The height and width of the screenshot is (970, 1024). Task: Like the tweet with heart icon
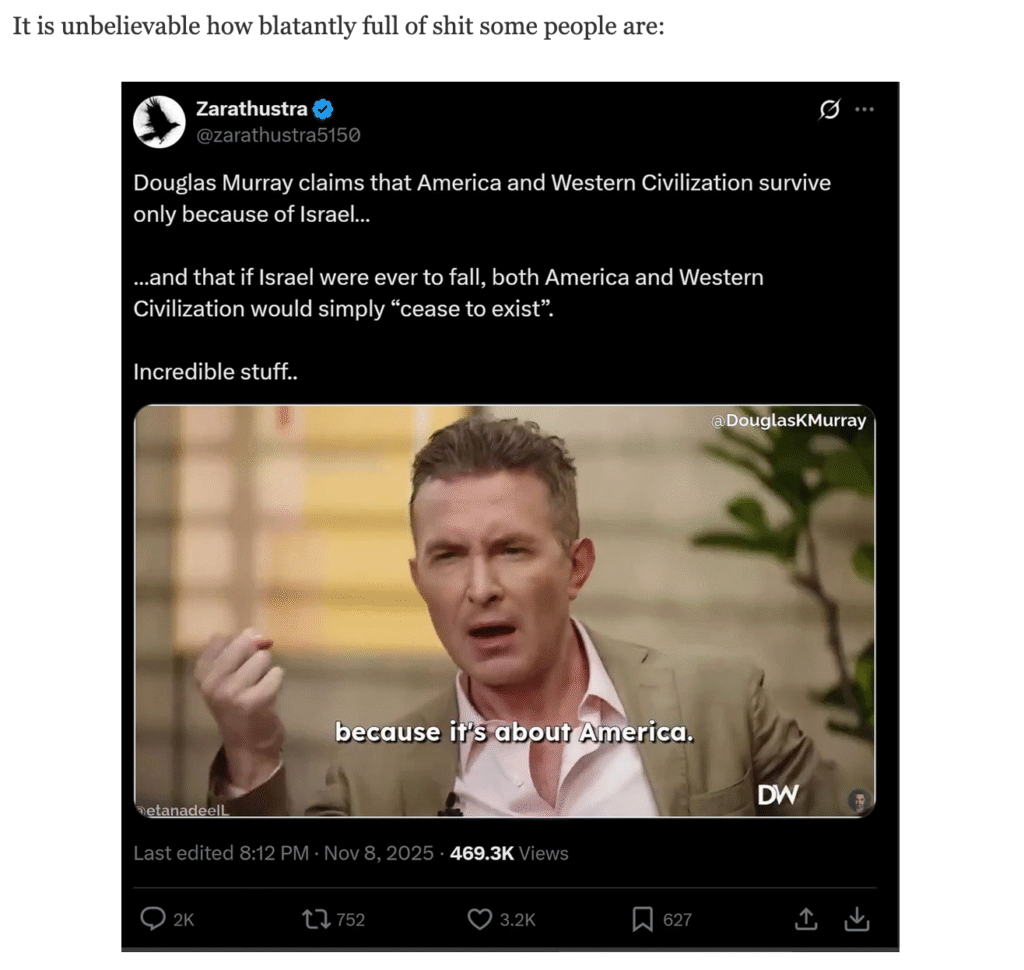click(x=480, y=920)
